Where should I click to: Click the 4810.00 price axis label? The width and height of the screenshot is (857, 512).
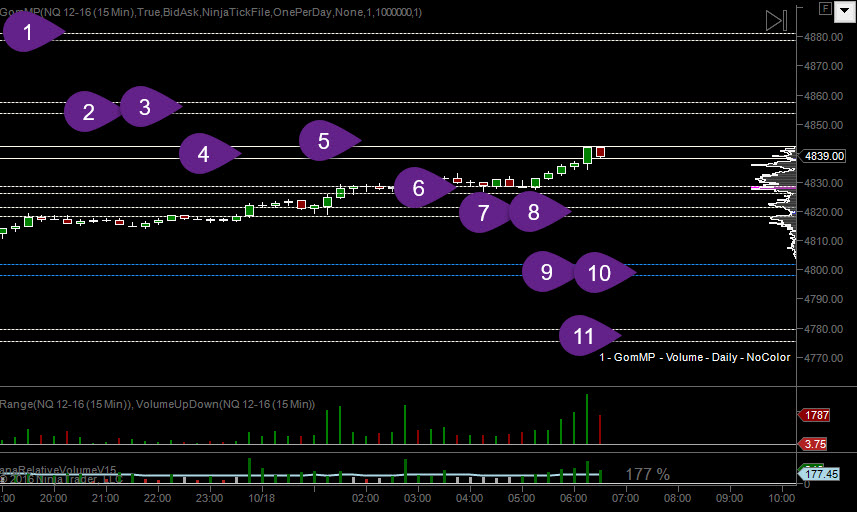(823, 241)
